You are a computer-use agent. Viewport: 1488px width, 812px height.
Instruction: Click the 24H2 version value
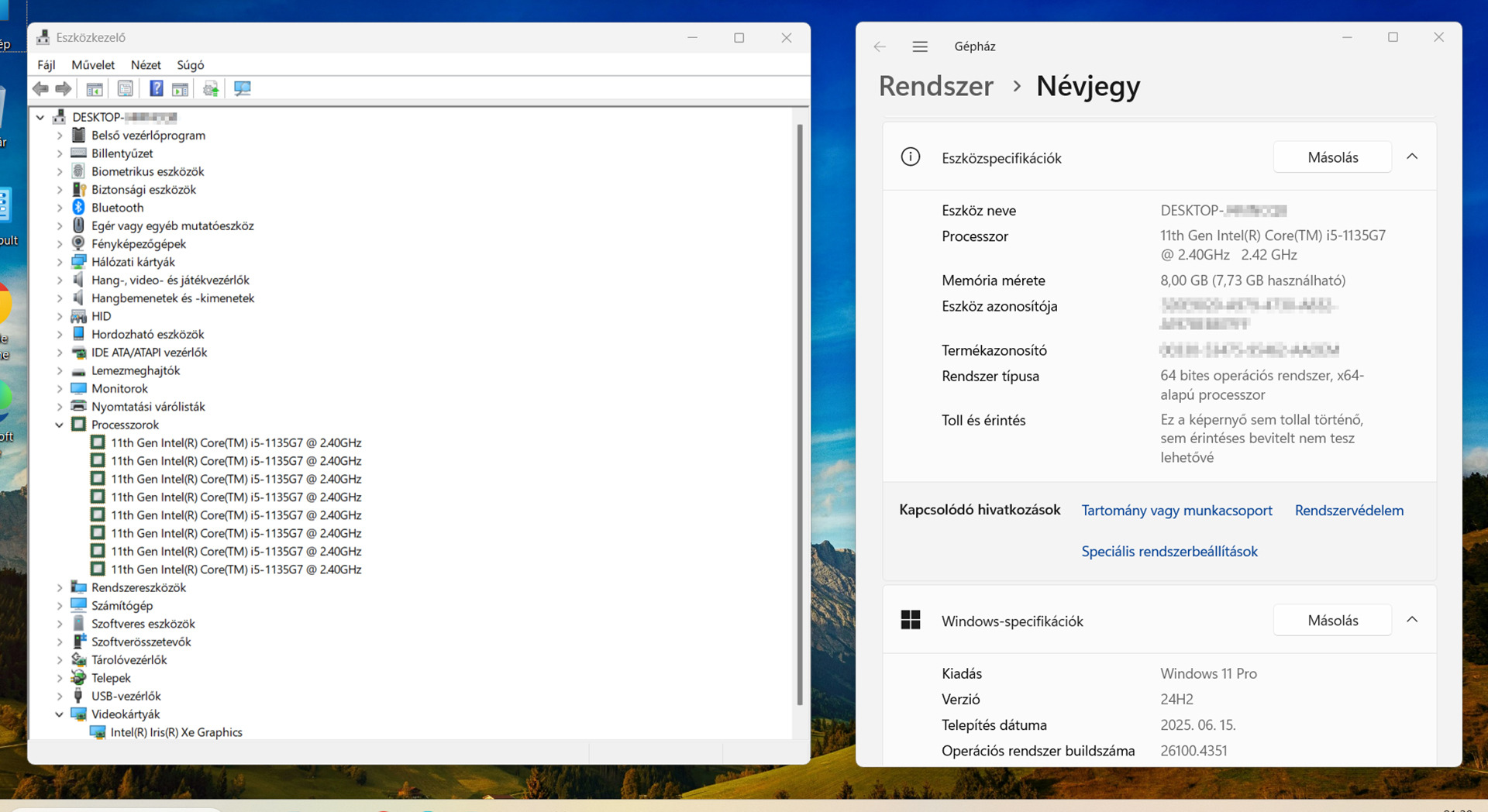point(1176,699)
